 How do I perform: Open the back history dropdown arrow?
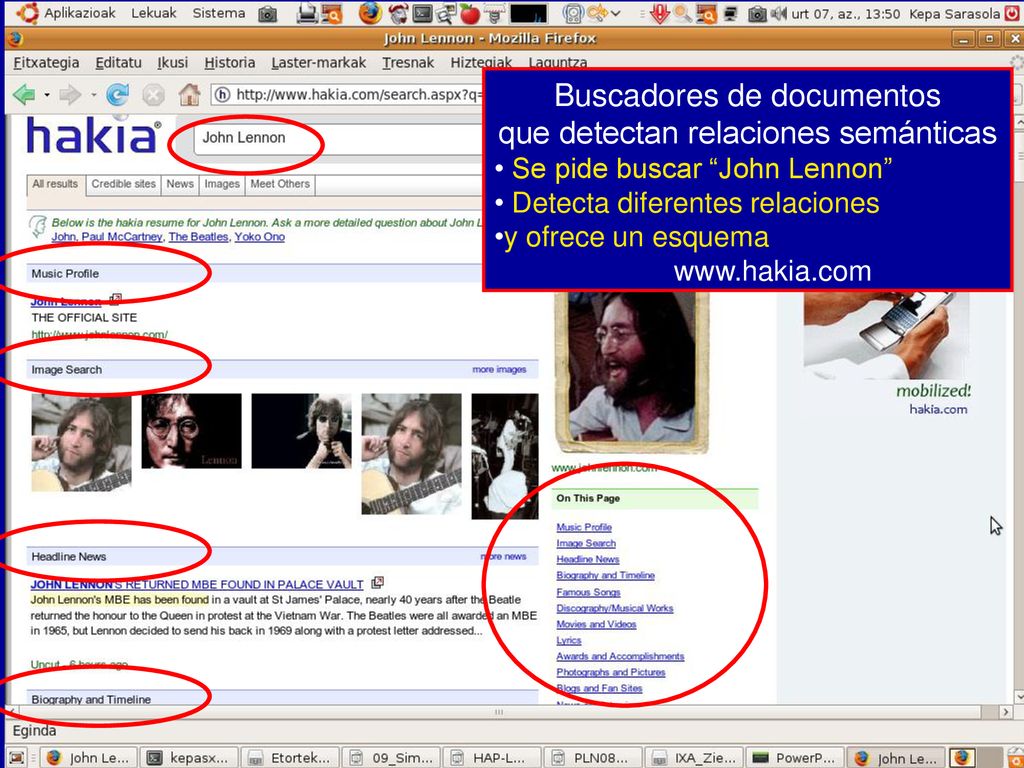pos(47,95)
